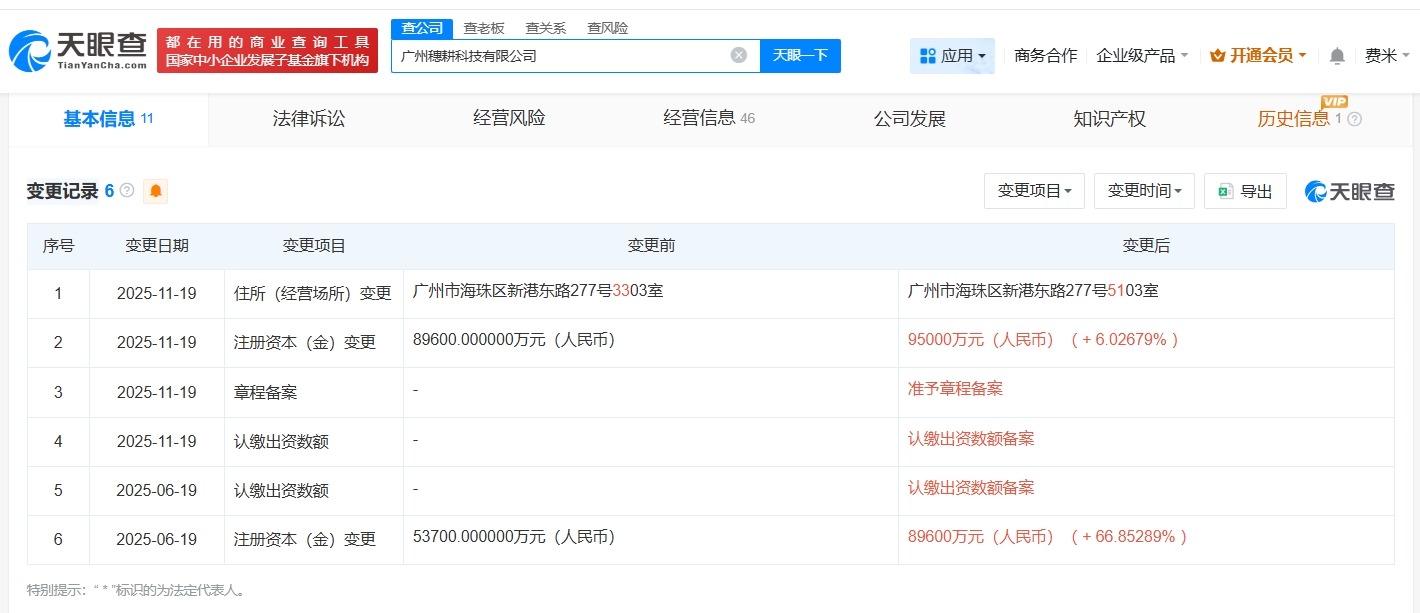Export records with the 导出 Excel button
Viewport: 1420px width, 613px height.
[x=1245, y=191]
